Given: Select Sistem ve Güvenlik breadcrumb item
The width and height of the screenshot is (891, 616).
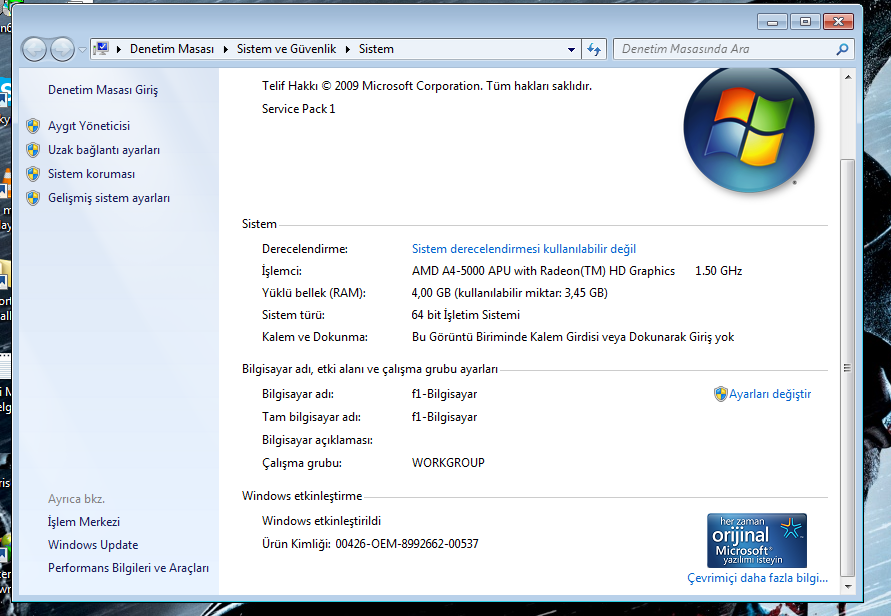Looking at the screenshot, I should (x=286, y=49).
